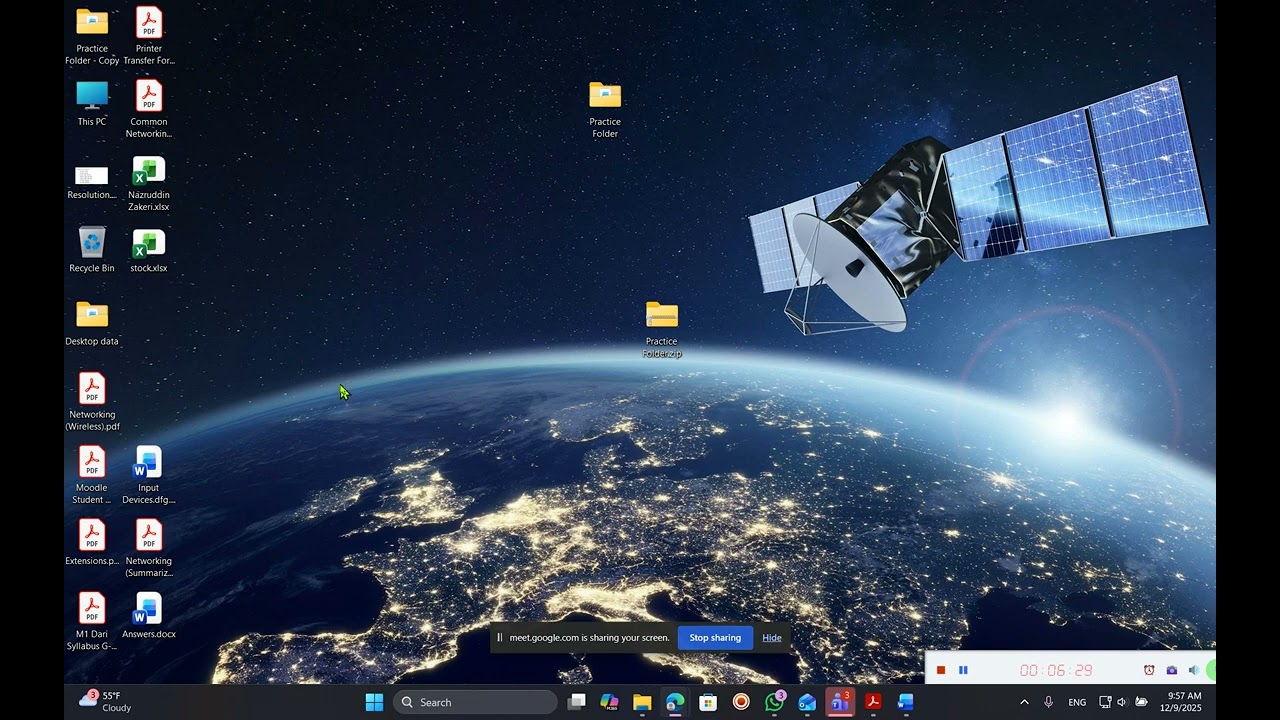The height and width of the screenshot is (720, 1280).
Task: Select the Recycle Bin icon
Action: (x=92, y=249)
